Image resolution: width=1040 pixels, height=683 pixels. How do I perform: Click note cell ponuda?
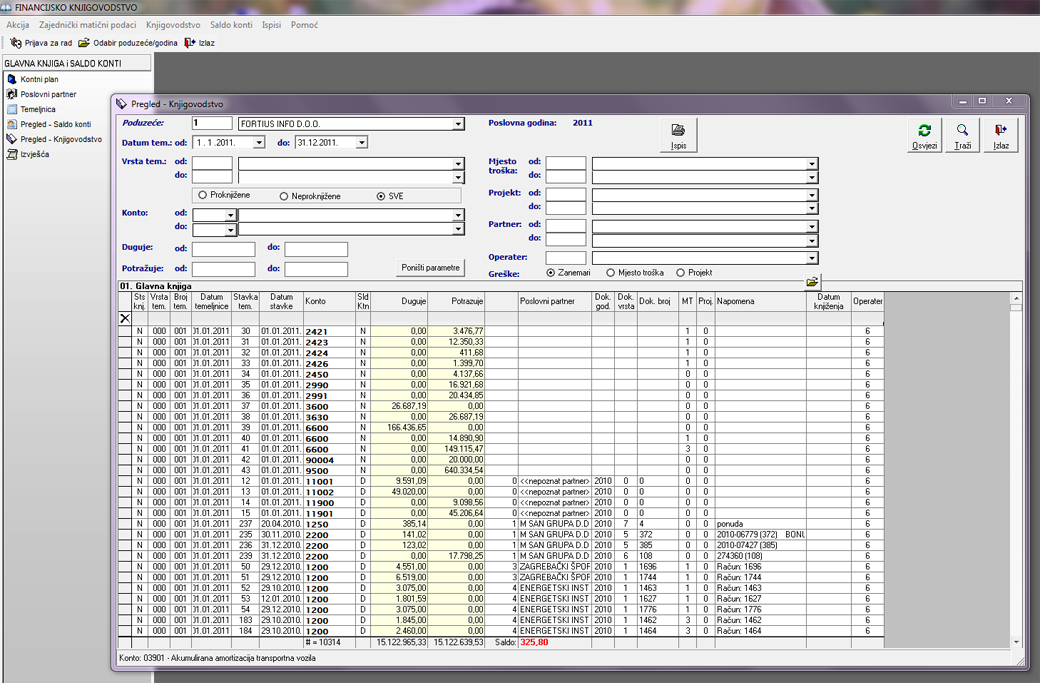[760, 524]
